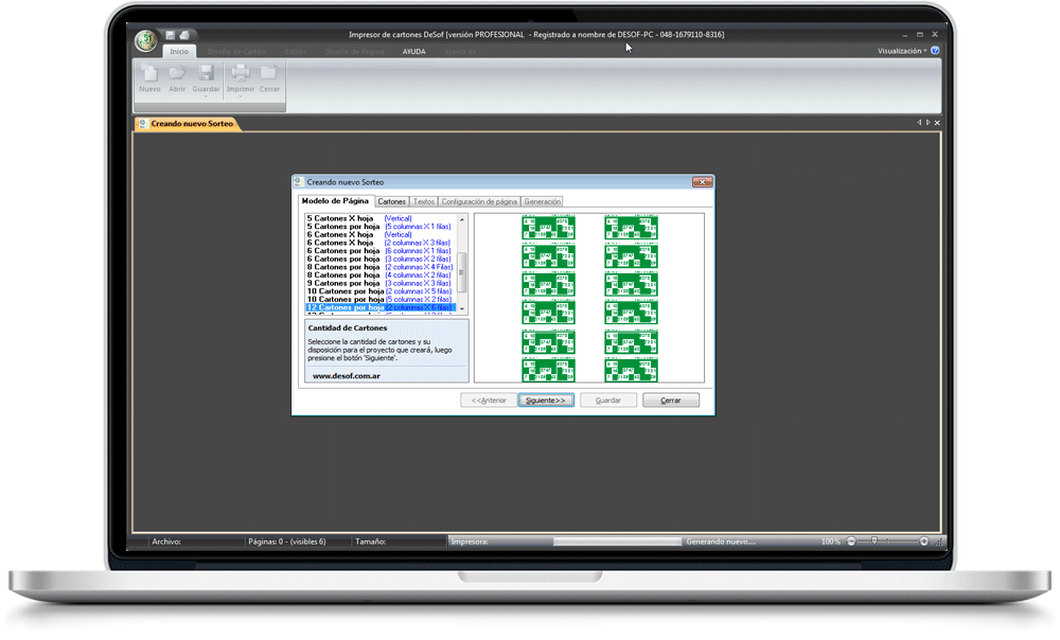Click the progress bar in status bar
The image size is (1060, 640).
point(617,541)
